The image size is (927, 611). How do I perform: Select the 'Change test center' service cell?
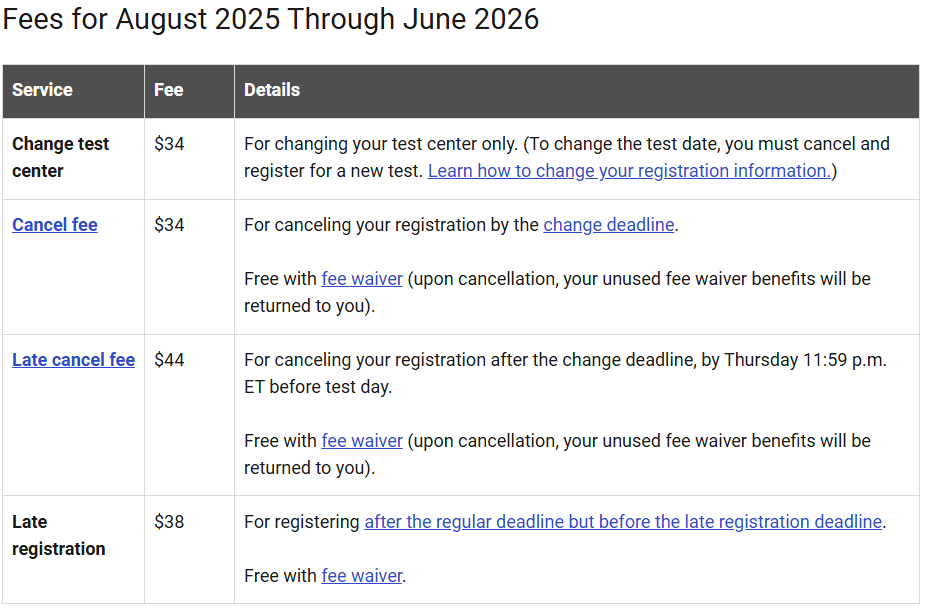pyautogui.click(x=61, y=157)
